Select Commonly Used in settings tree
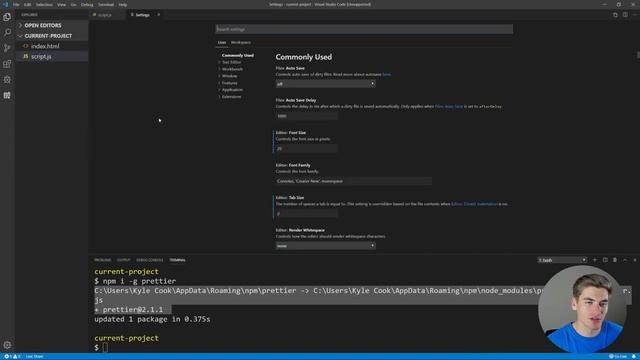The image size is (640, 360). pos(238,56)
